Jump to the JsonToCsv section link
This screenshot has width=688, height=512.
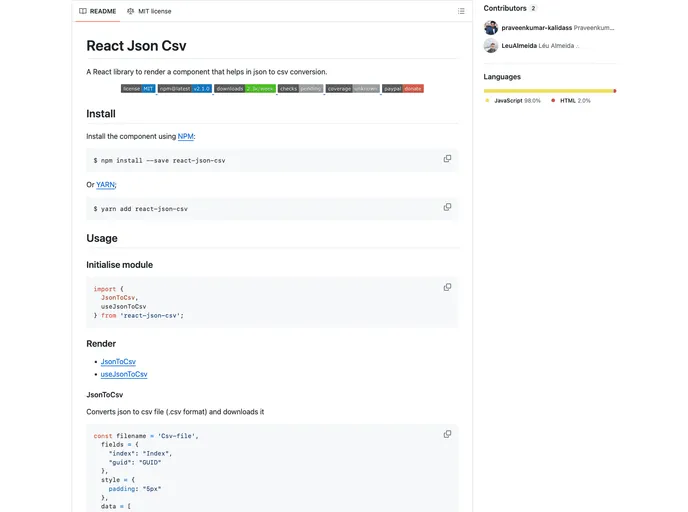(x=118, y=362)
